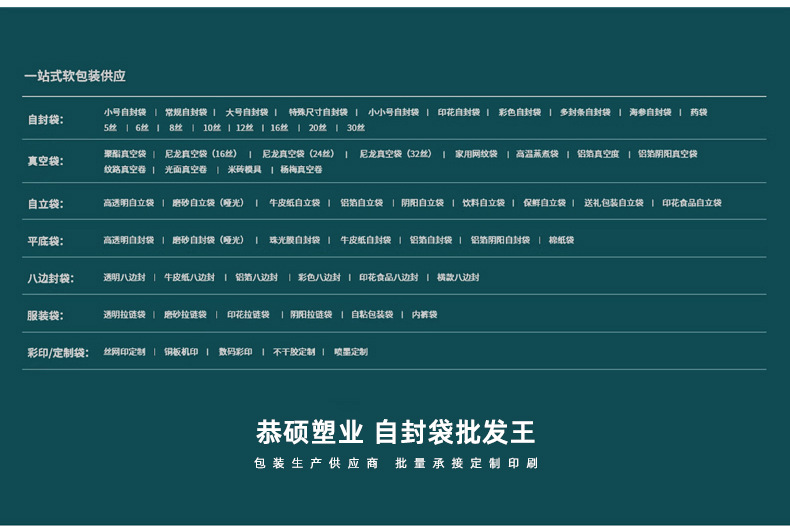
Task: Select the 数码彩印 link
Action: click(x=235, y=352)
